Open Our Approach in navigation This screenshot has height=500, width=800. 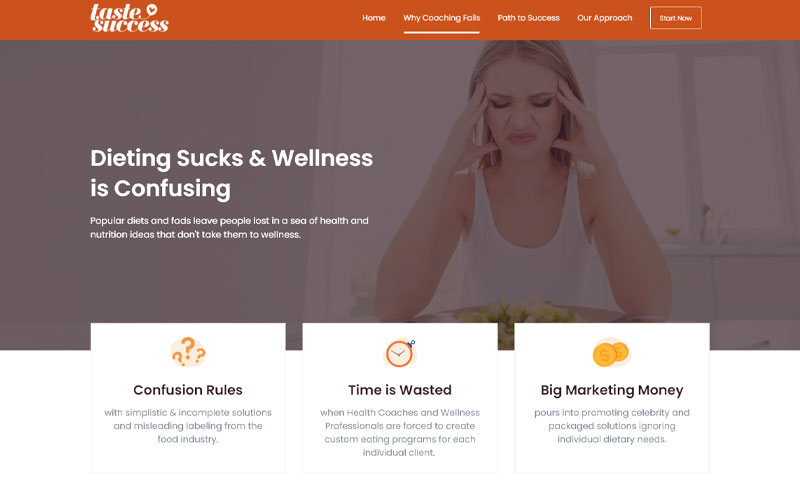pos(605,18)
